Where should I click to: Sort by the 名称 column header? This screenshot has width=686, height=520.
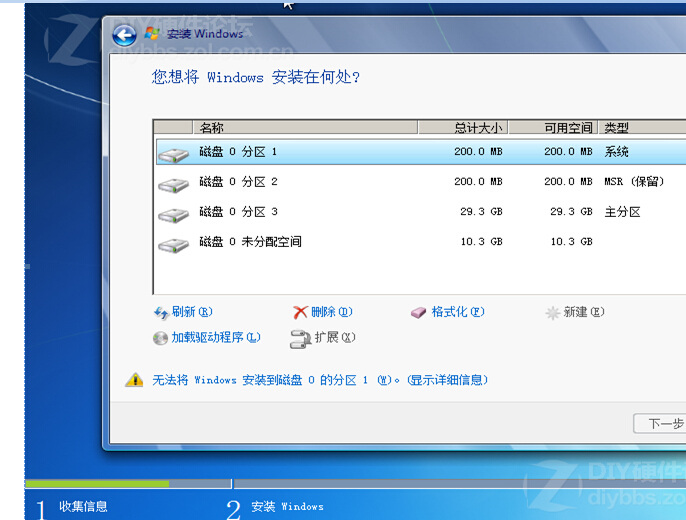305,128
